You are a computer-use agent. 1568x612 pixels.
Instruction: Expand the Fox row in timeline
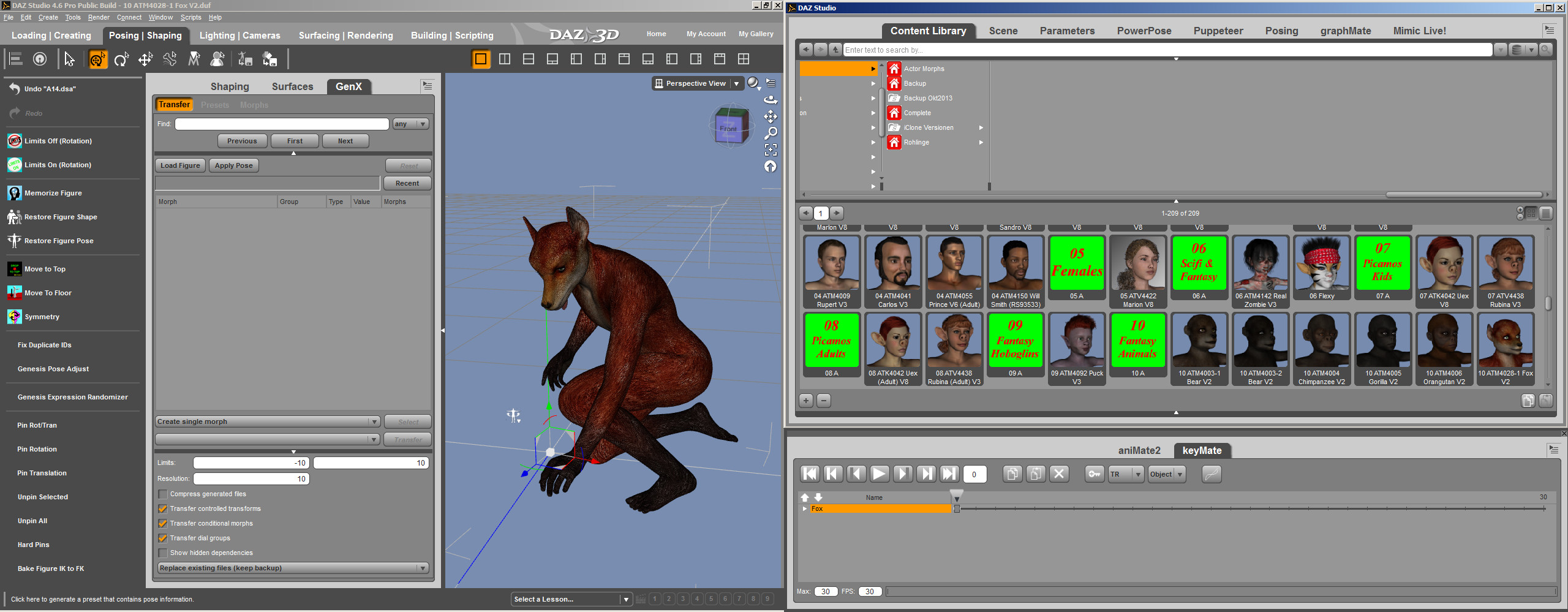[805, 508]
